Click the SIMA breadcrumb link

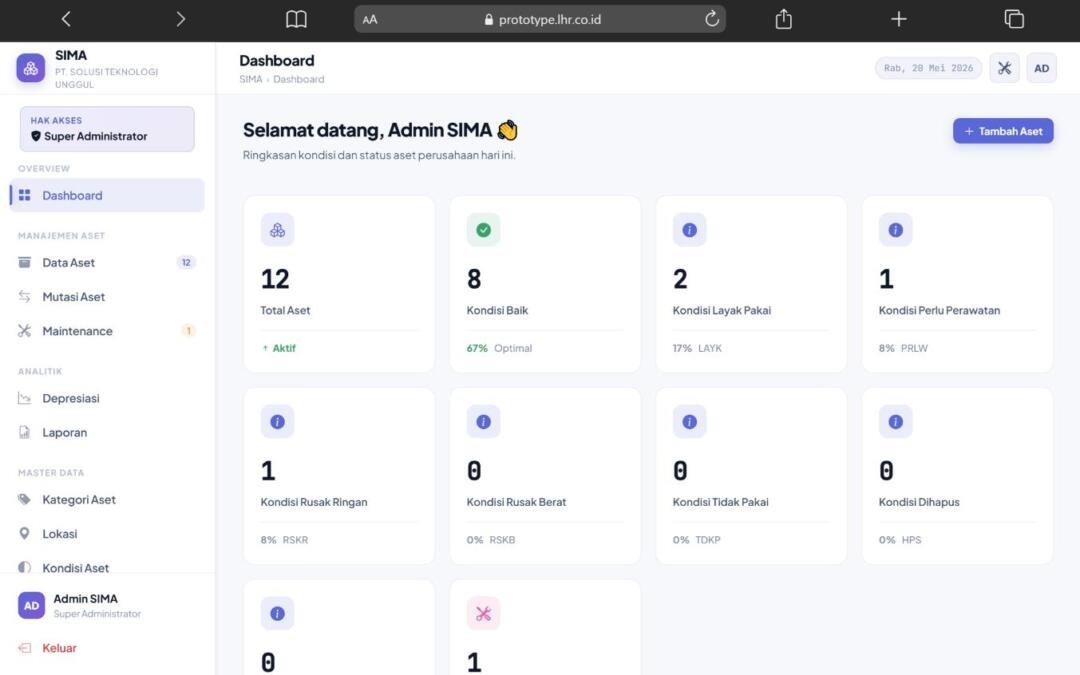(251, 79)
